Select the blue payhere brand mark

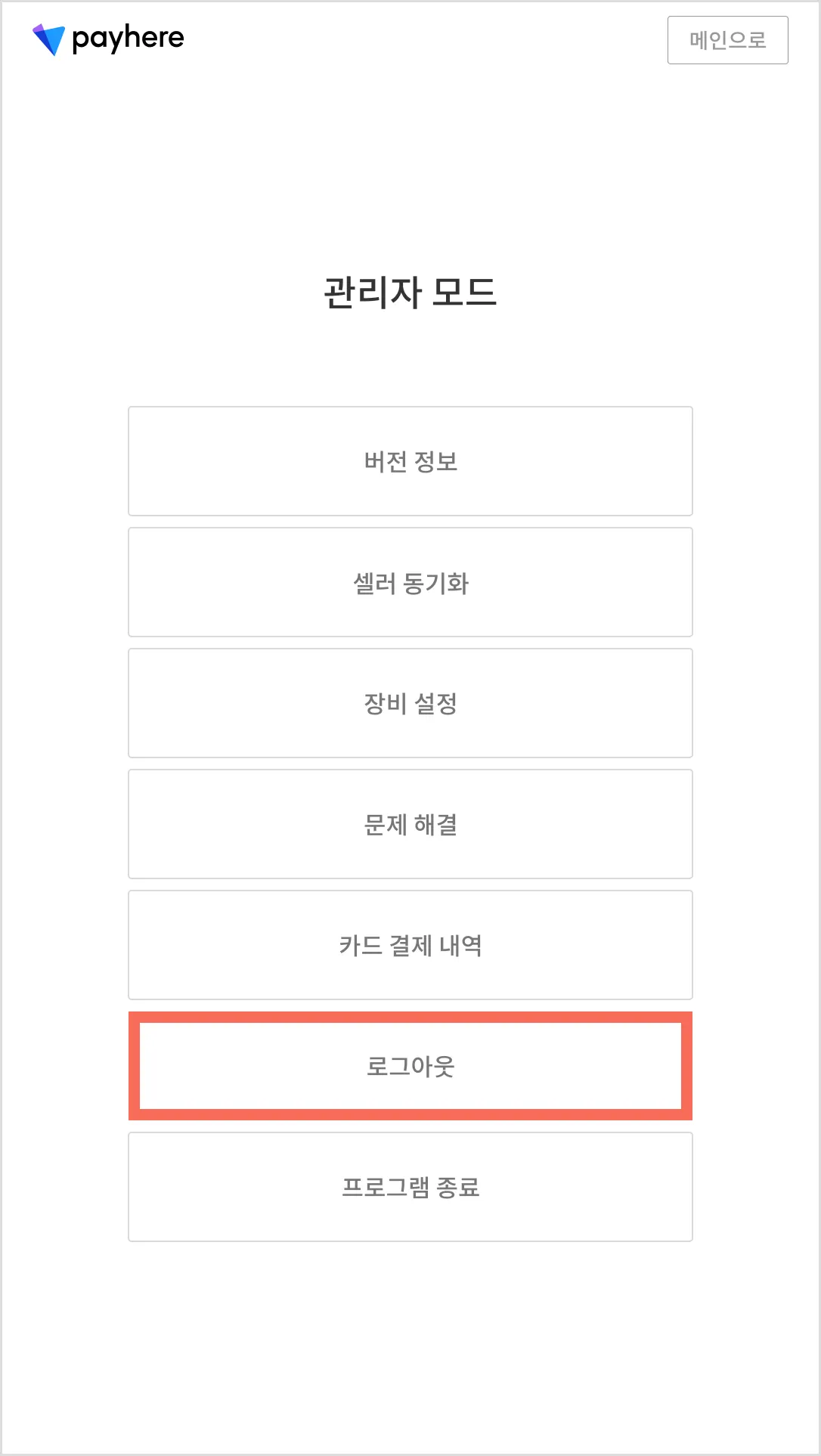48,39
